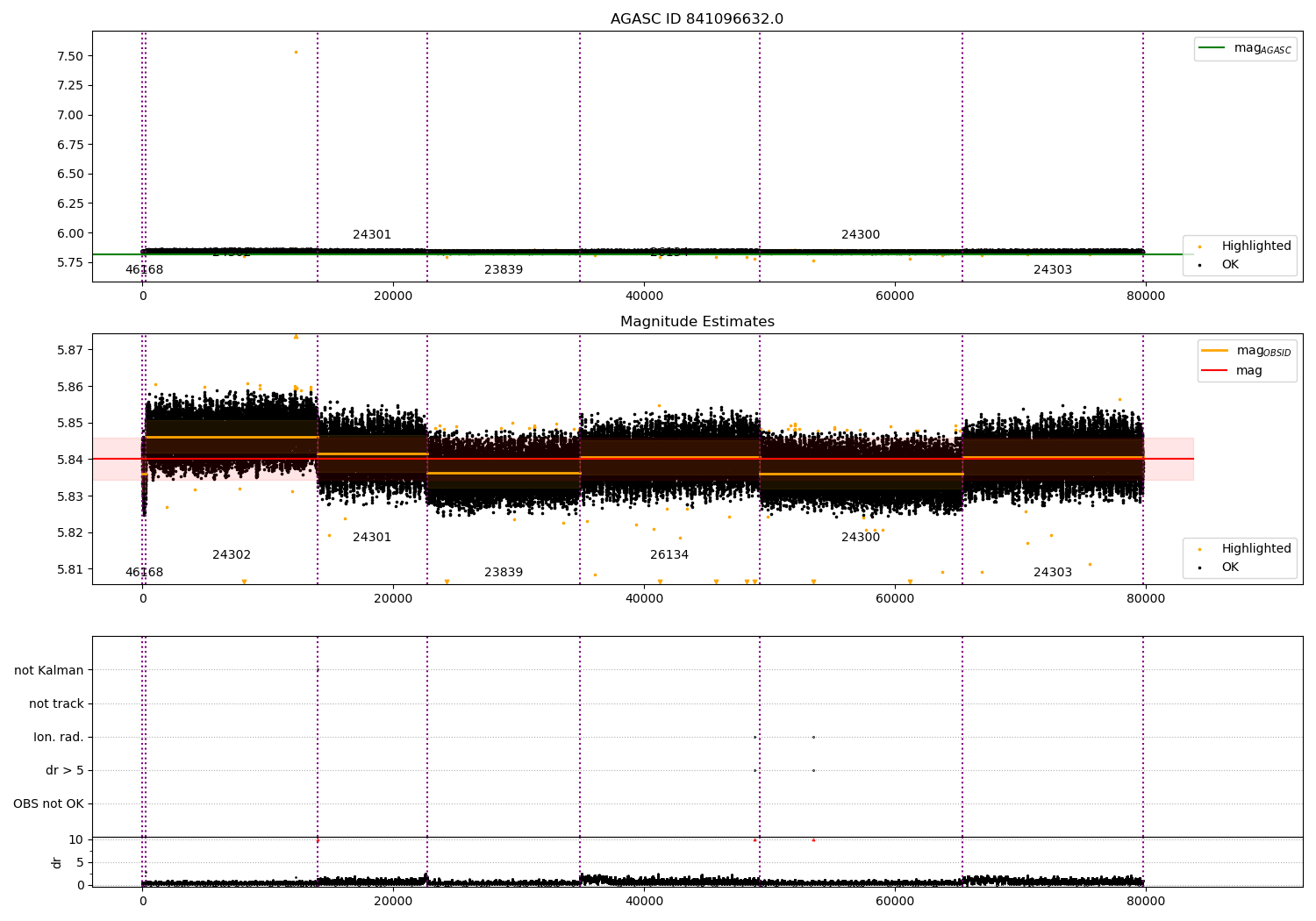Click the 6.00 y-axis tick label
The width and height of the screenshot is (1316, 921).
pyautogui.click(x=69, y=233)
